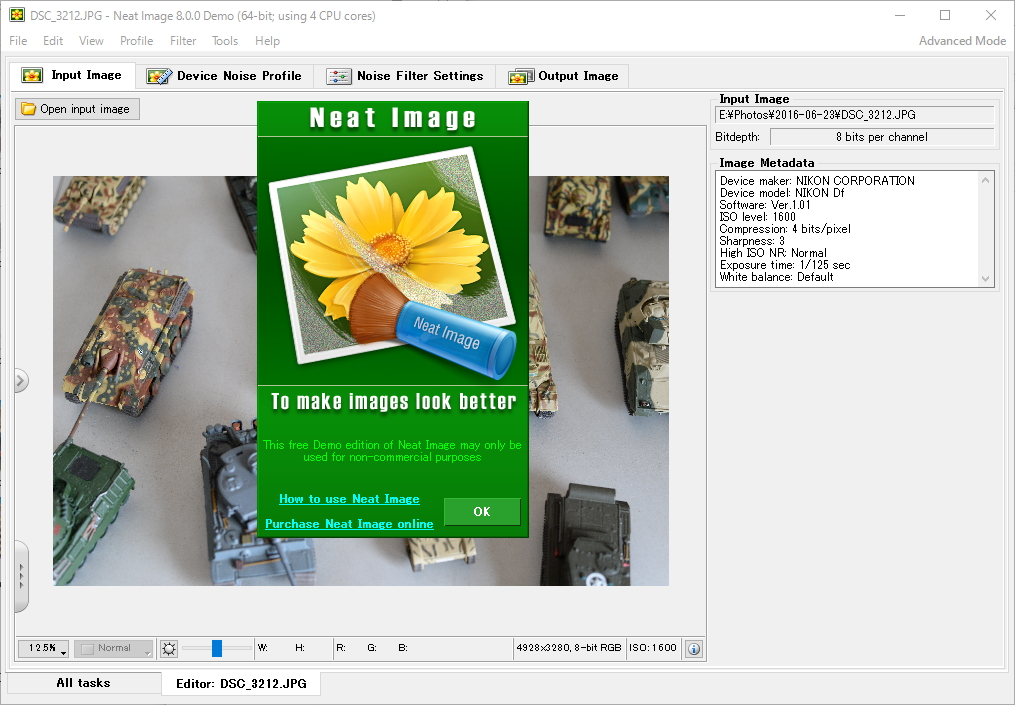Go to the Output Image tab
The image size is (1015, 705).
pyautogui.click(x=563, y=76)
